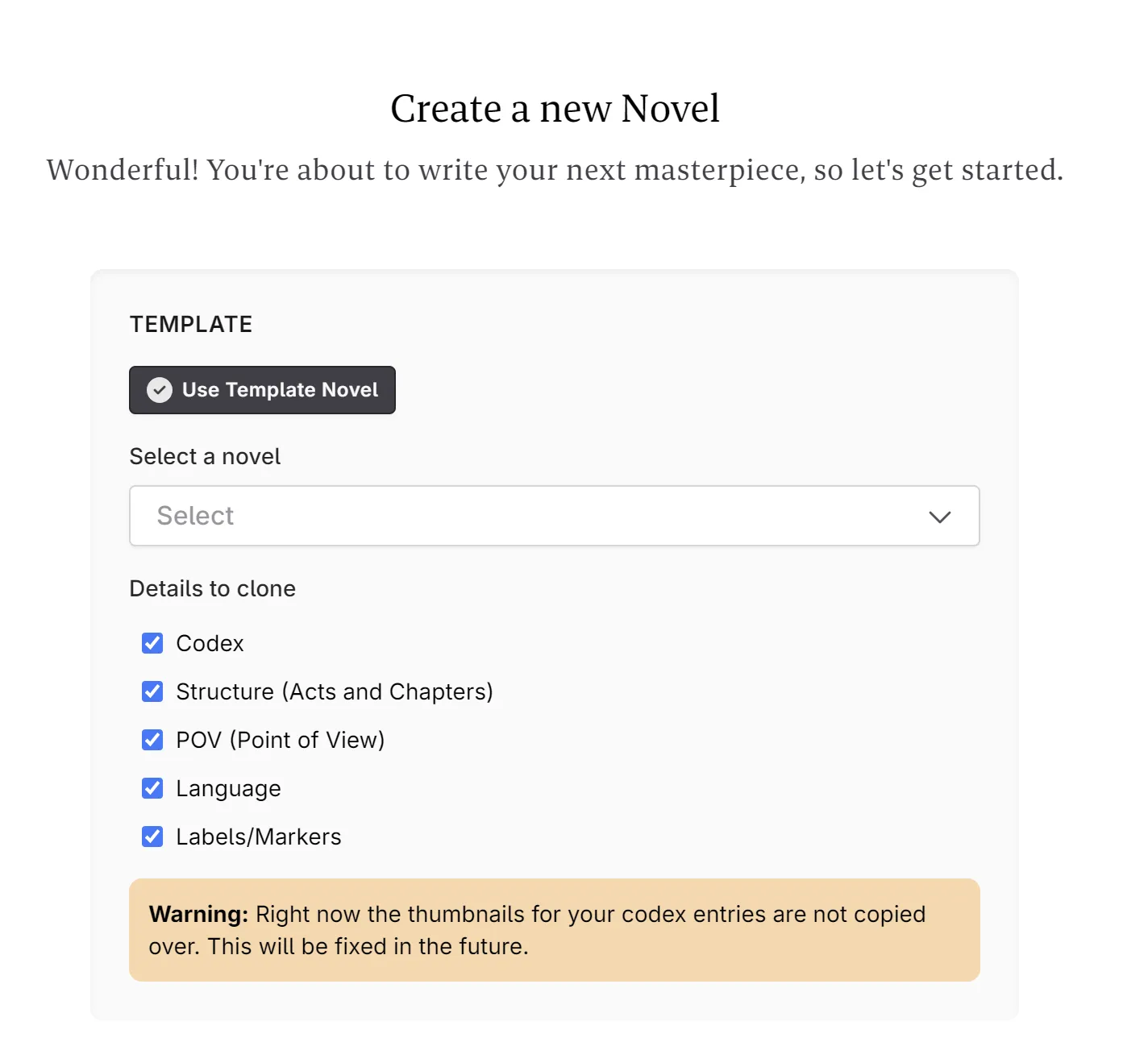Click the Select a novel label
The image size is (1148, 1038).
point(205,456)
